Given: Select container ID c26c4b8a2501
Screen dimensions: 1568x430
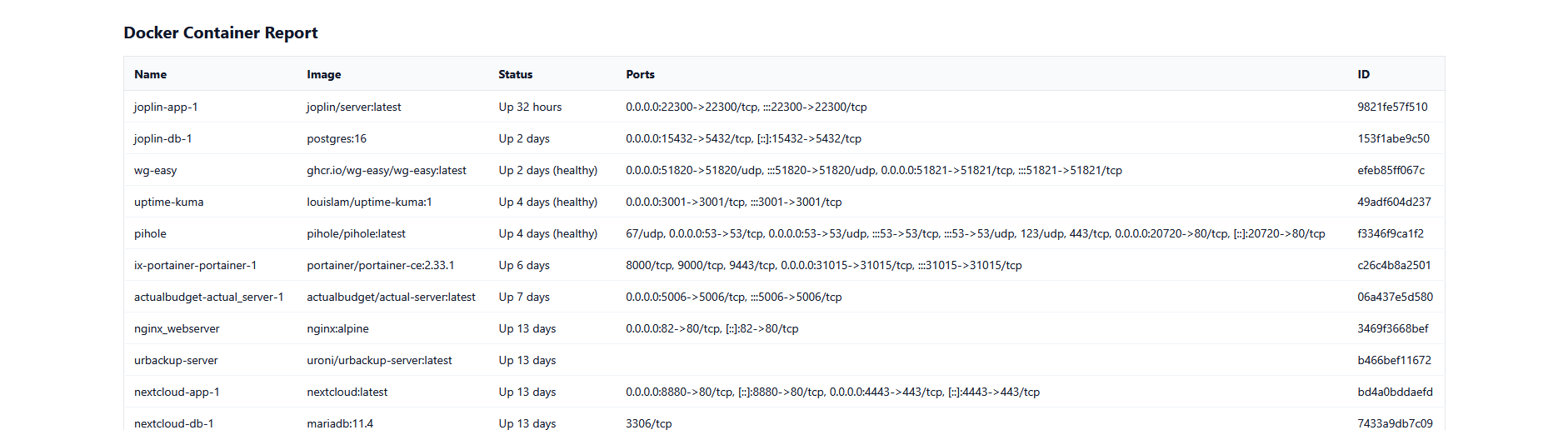Looking at the screenshot, I should point(1394,265).
